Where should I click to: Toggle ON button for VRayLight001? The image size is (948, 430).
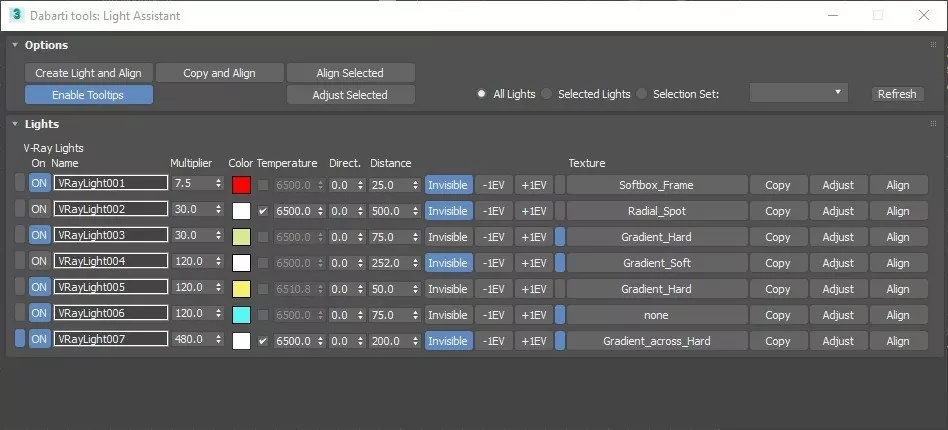point(39,185)
